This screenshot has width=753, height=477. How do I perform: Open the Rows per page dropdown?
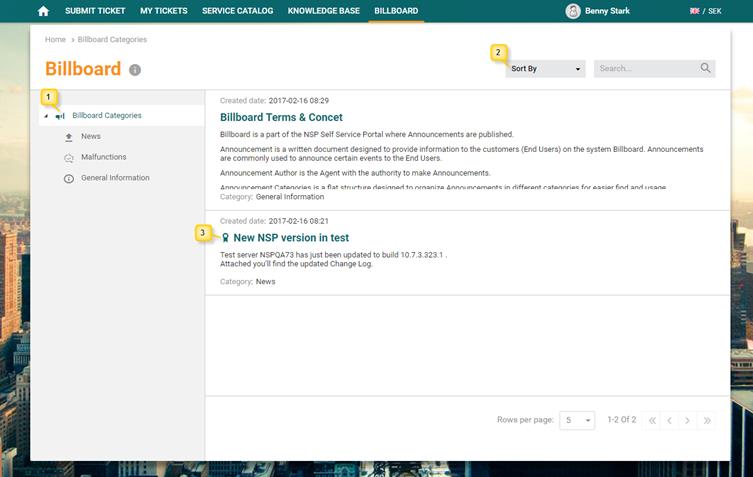(577, 421)
